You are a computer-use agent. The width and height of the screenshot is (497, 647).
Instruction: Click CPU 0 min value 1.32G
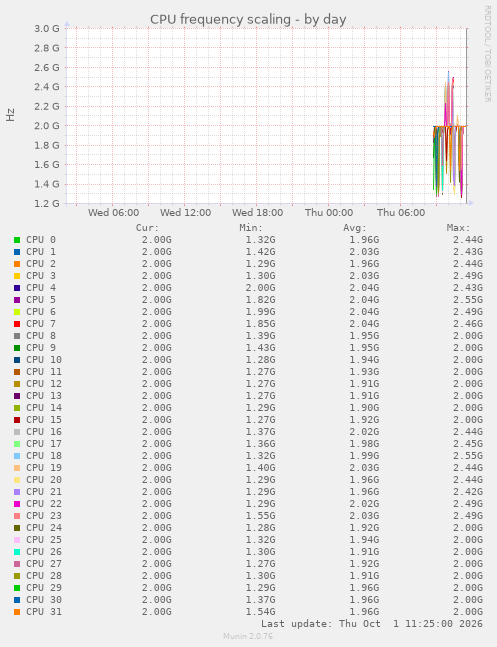click(x=260, y=240)
